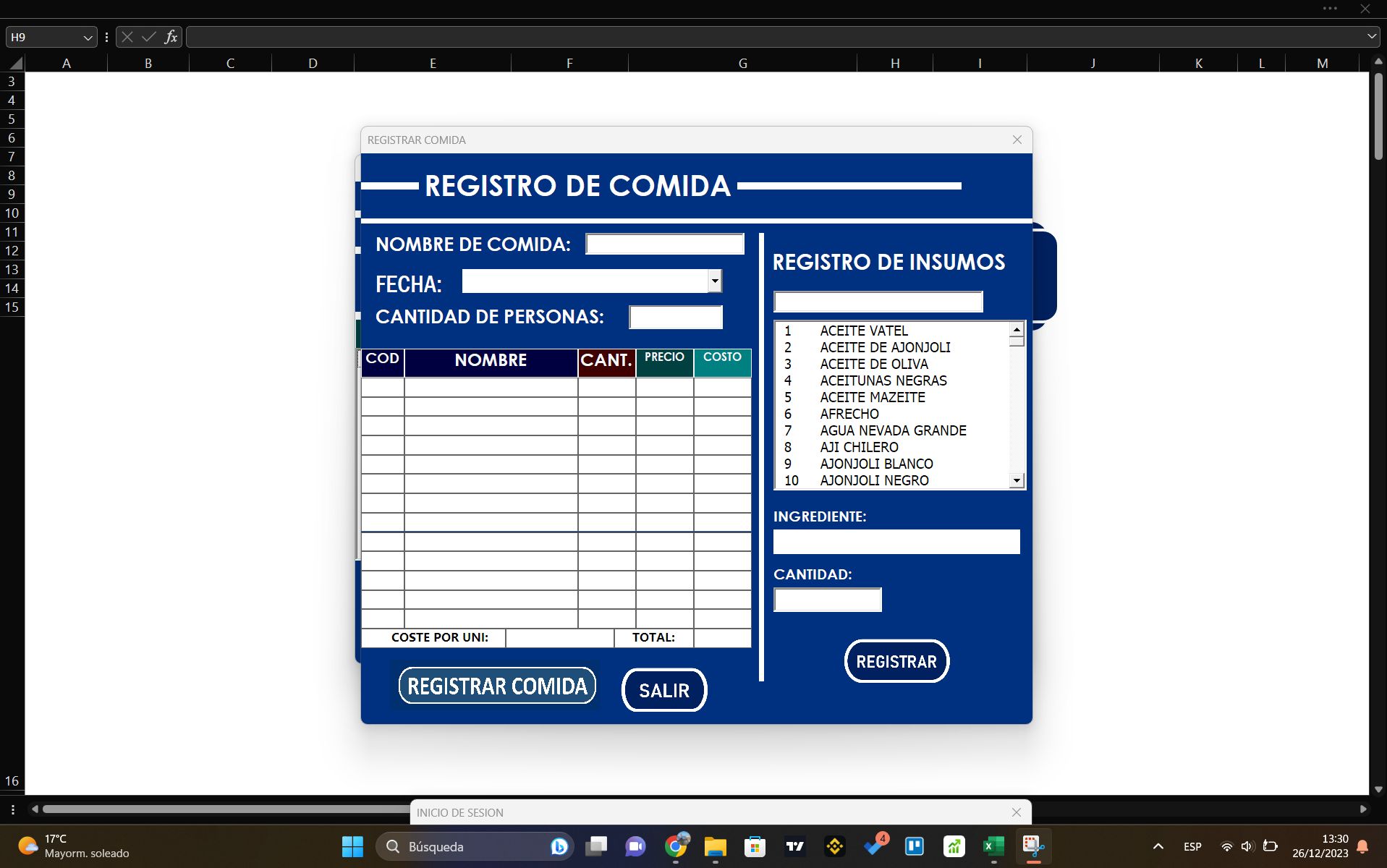Viewport: 1387px width, 868px height.
Task: Open Microsoft To Do from the taskbar
Action: point(875,846)
